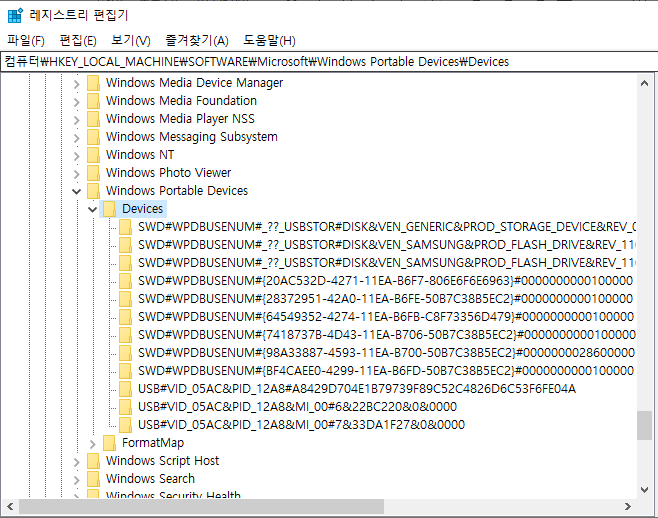The width and height of the screenshot is (658, 518).
Task: Select key USB#VID_05AC&PID_12A8#A8429D704E1B... text
Action: point(357,390)
